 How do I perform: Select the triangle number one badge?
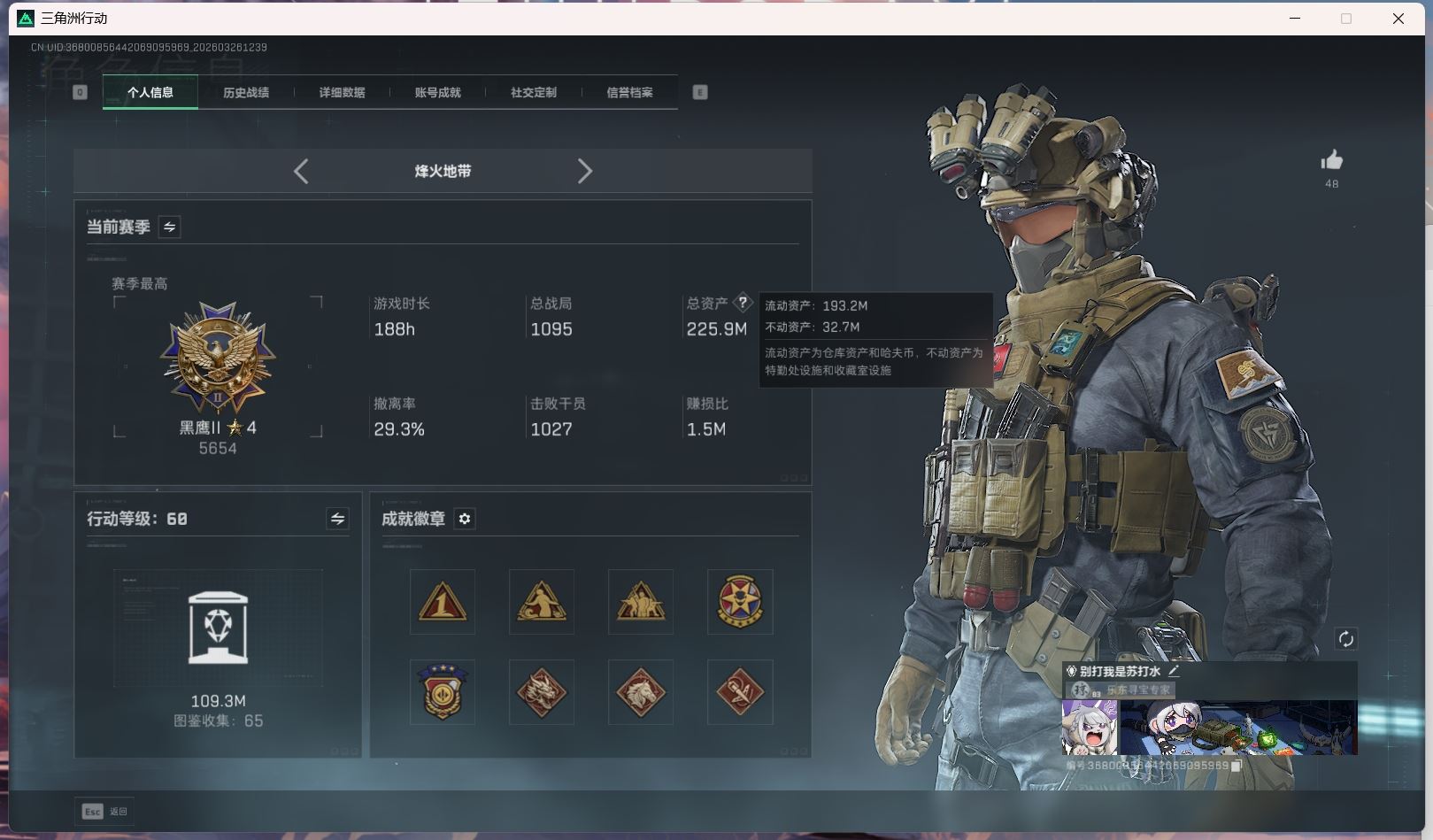[443, 602]
